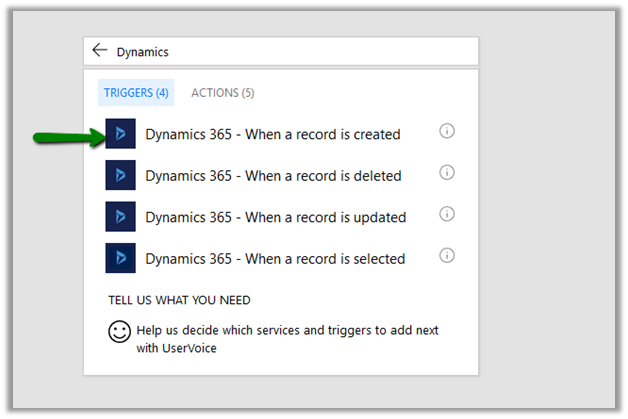Switch to the Triggers (4) tab
The image size is (628, 419).
point(135,93)
